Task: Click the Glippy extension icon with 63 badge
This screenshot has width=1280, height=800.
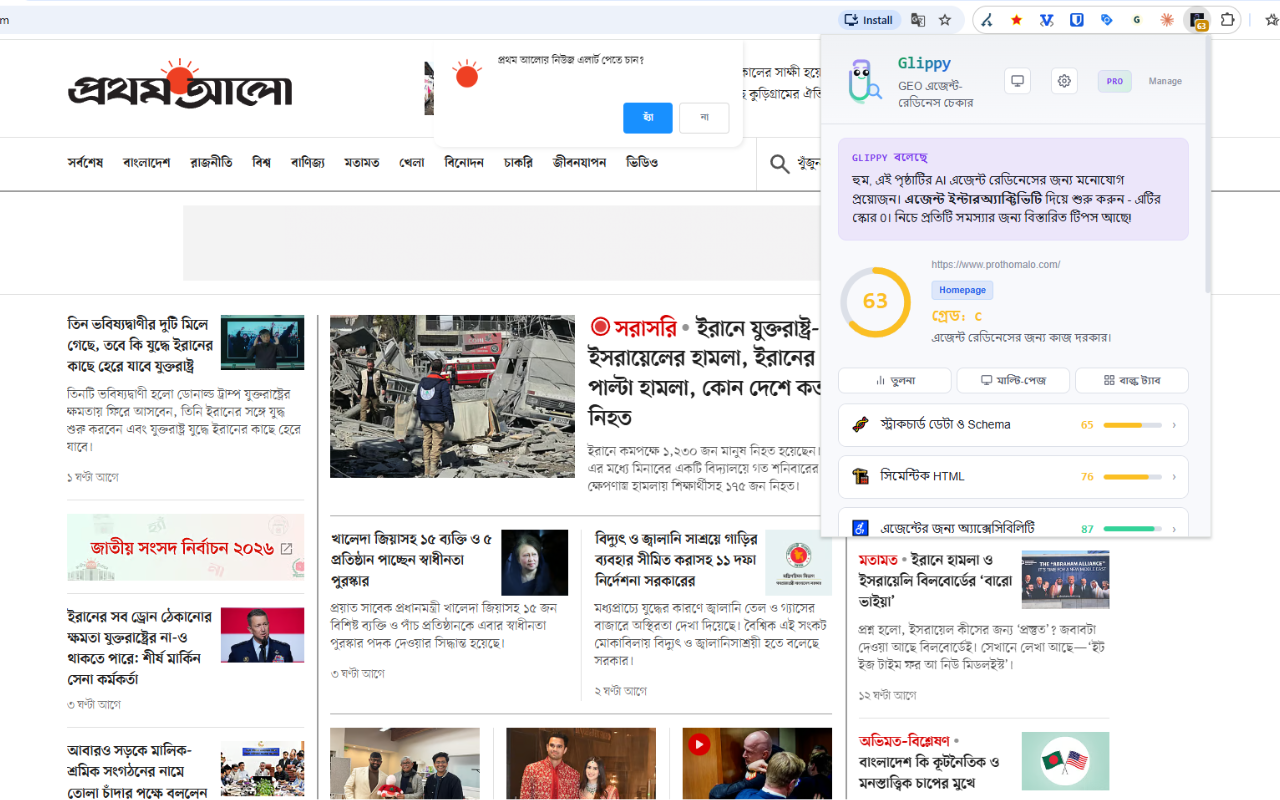Action: [x=1197, y=20]
